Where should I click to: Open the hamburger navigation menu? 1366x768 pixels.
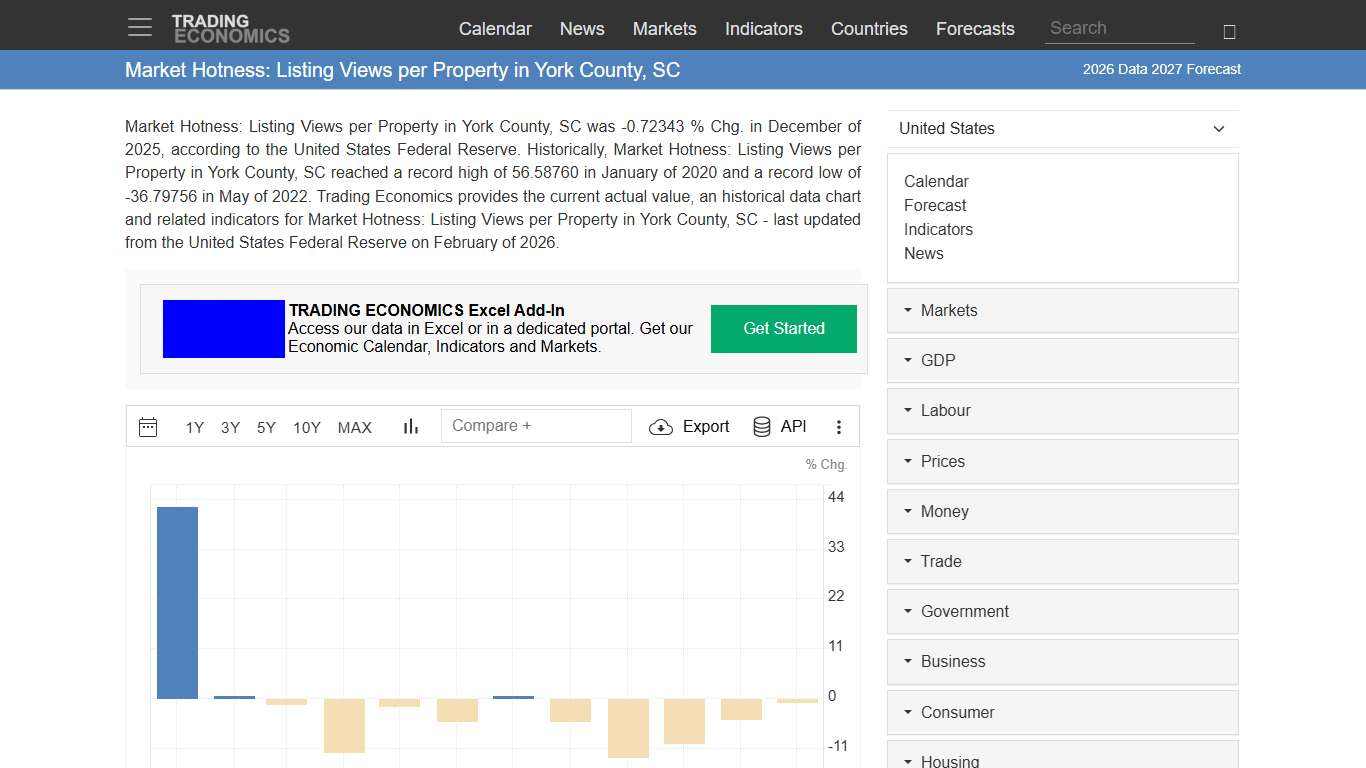coord(139,27)
